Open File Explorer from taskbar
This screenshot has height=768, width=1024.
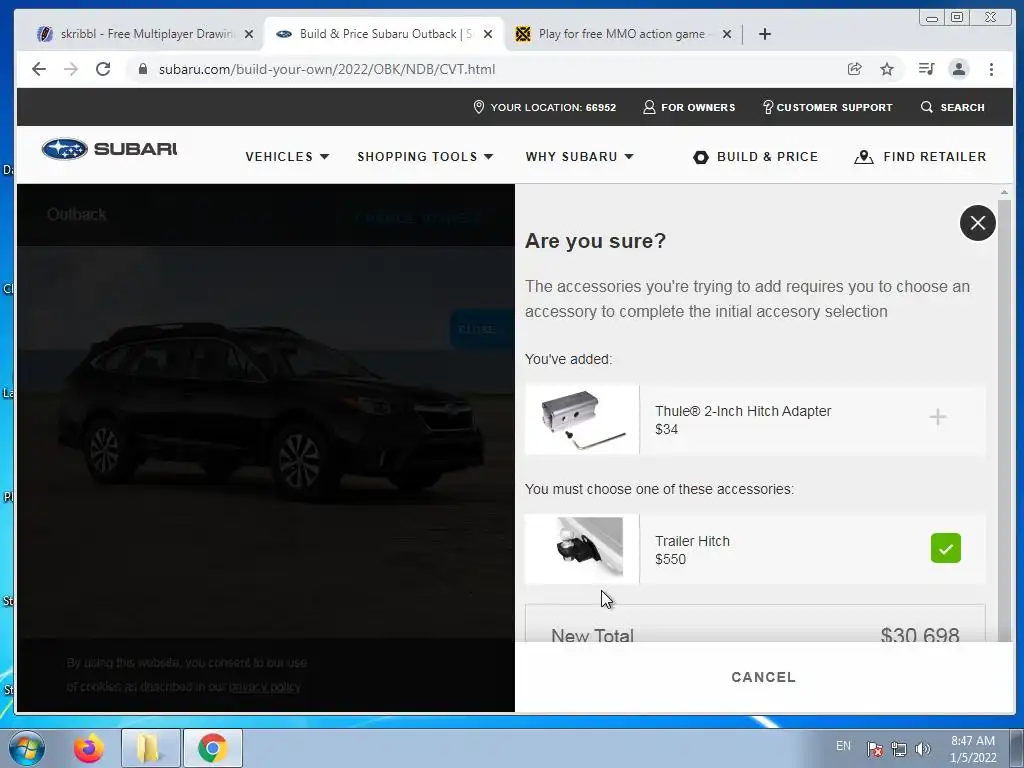(150, 748)
